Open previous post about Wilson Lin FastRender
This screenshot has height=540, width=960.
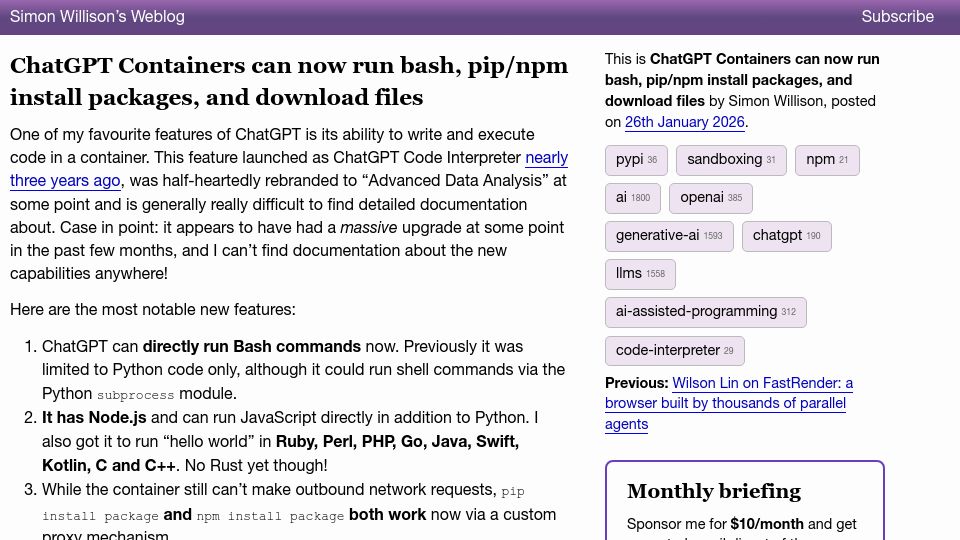click(729, 403)
